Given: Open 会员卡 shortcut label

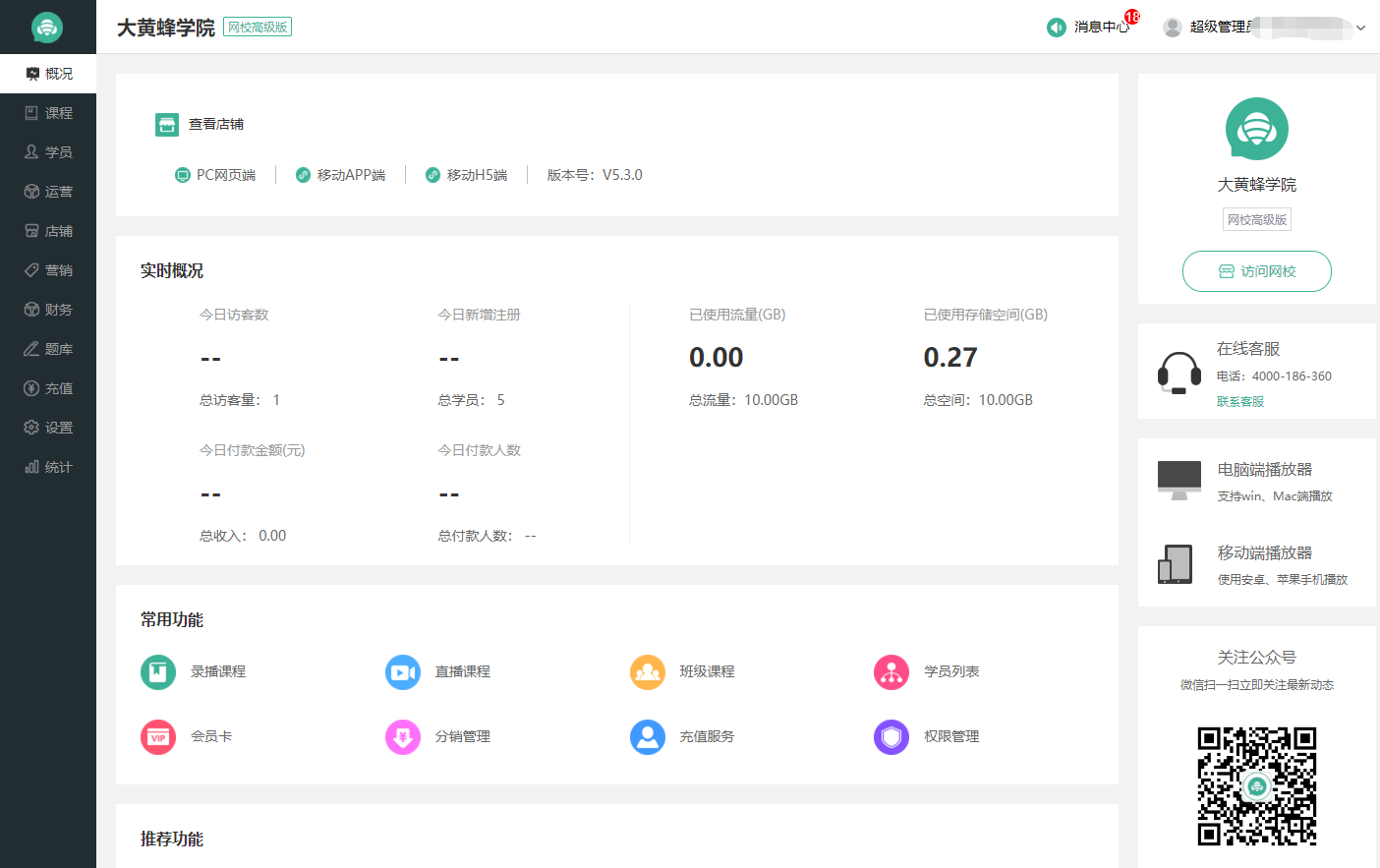Looking at the screenshot, I should pyautogui.click(x=211, y=736).
